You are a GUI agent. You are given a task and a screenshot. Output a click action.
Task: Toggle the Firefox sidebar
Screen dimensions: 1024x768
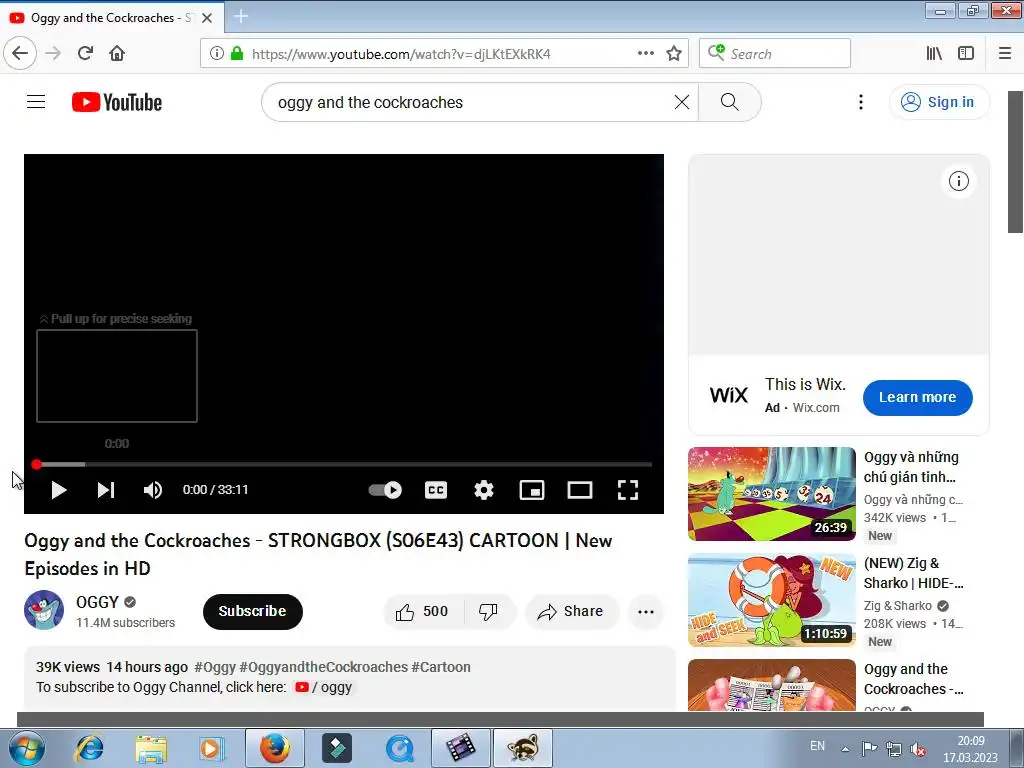(966, 53)
